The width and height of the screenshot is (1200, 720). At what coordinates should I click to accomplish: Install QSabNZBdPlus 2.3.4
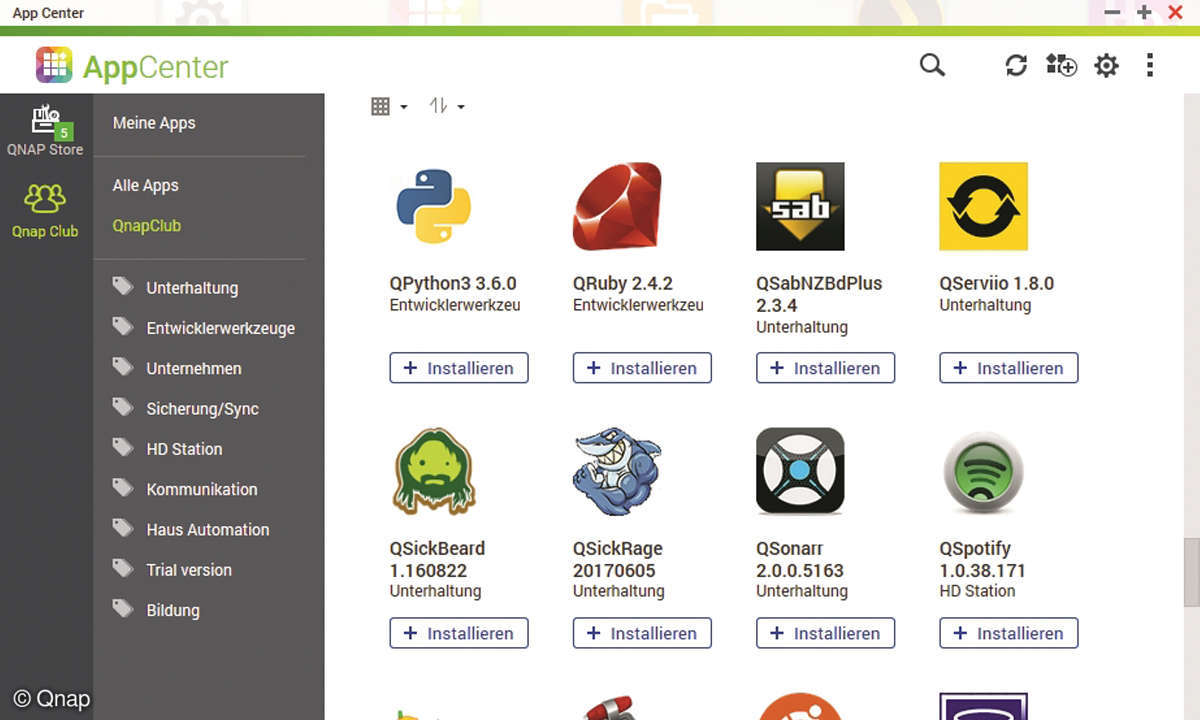[x=825, y=368]
